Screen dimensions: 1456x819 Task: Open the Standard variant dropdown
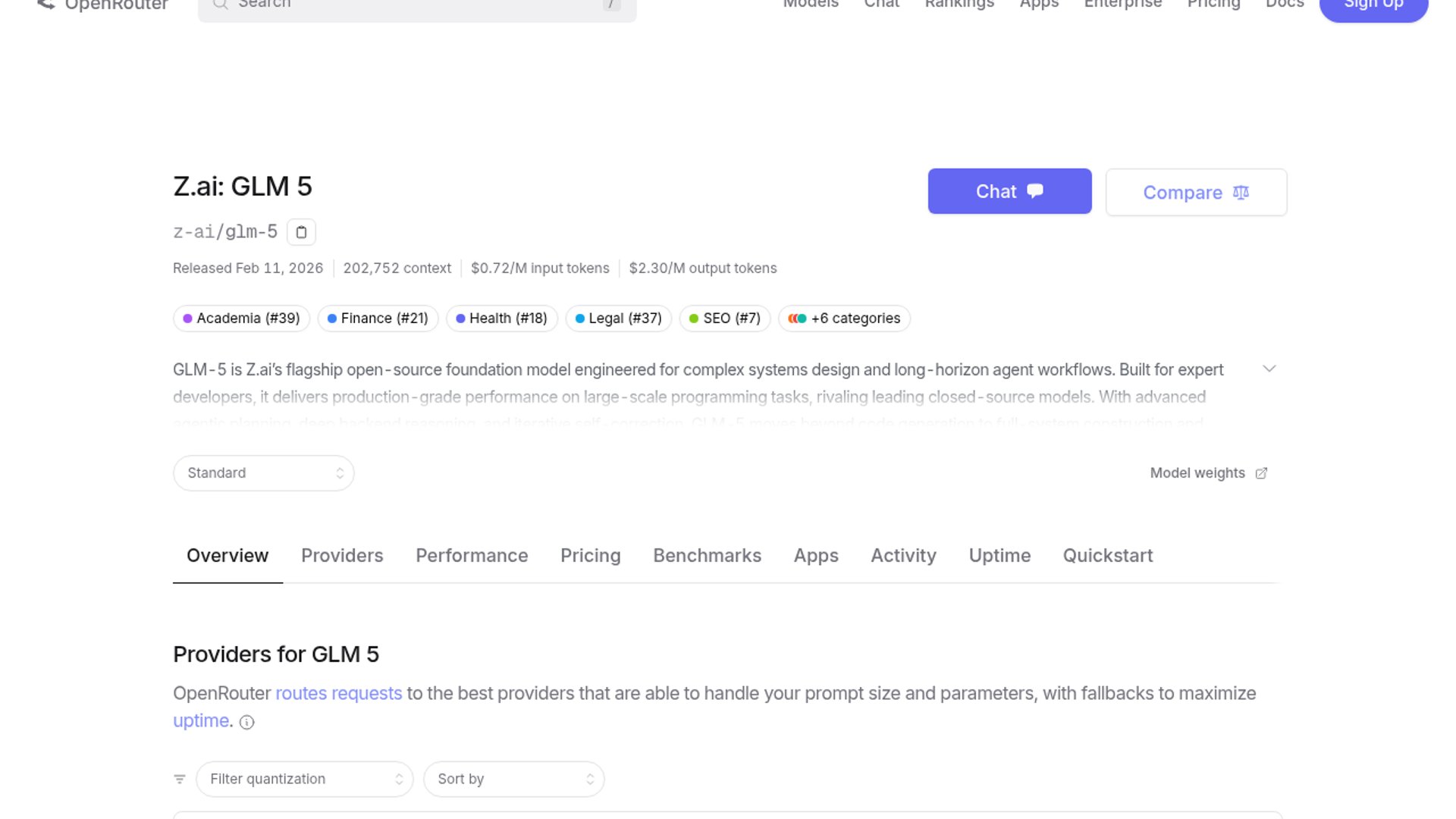pyautogui.click(x=263, y=473)
